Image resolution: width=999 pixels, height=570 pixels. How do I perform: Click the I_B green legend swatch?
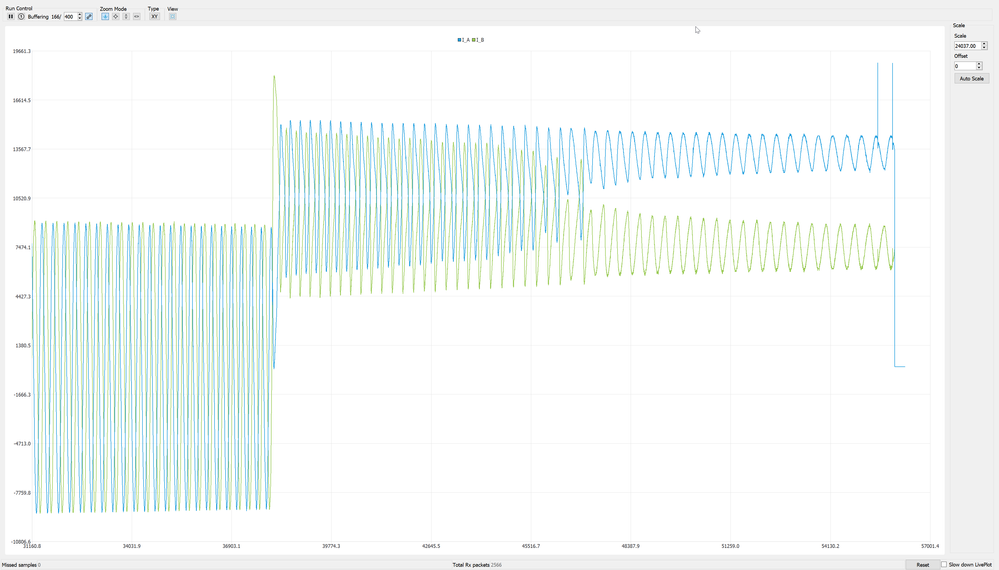pyautogui.click(x=474, y=40)
